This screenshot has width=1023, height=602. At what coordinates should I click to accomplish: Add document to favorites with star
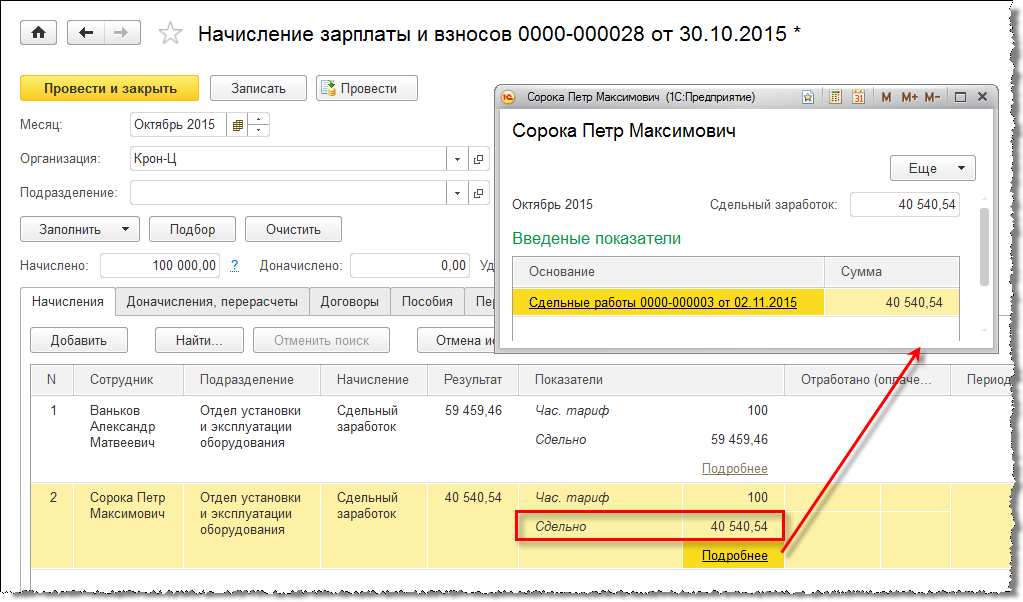point(171,34)
